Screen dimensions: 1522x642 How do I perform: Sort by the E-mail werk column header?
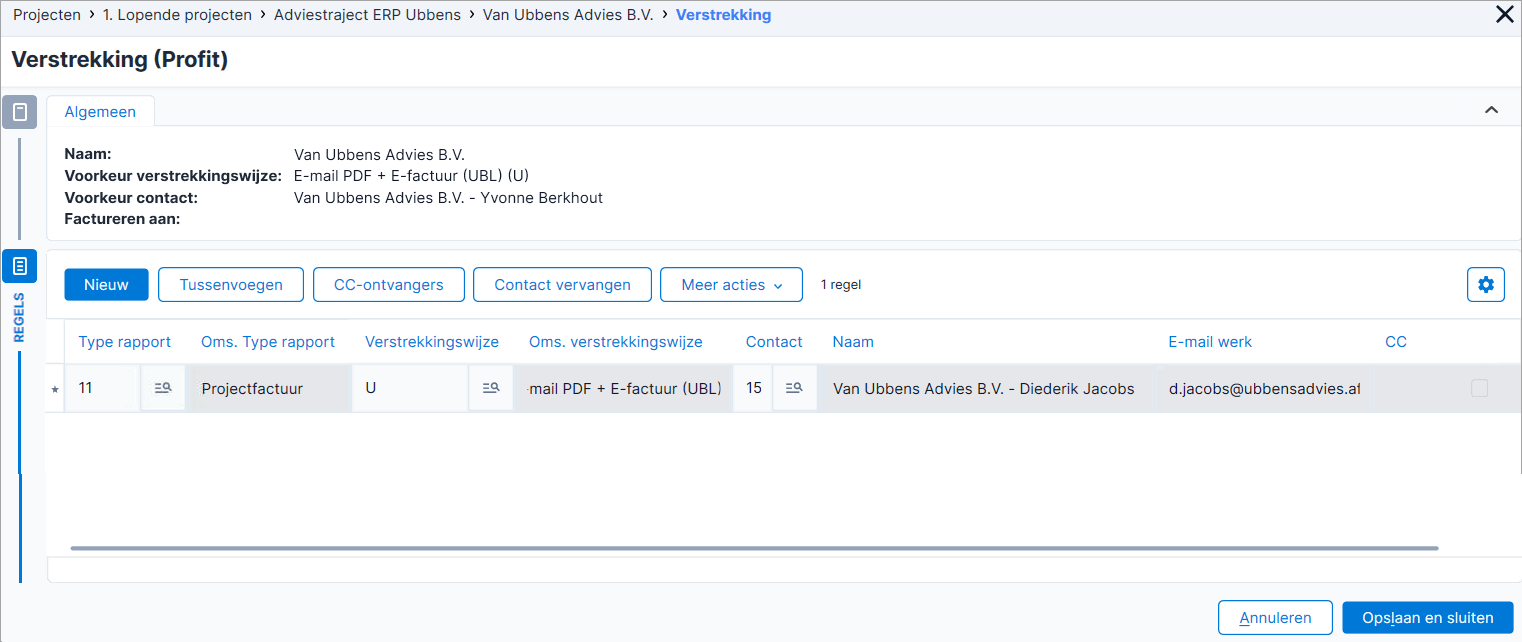(1210, 342)
